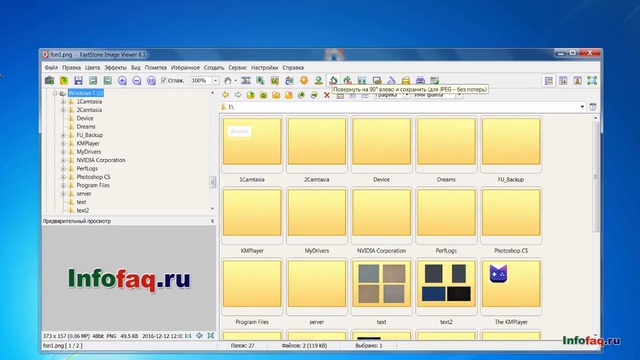Open the path address bar dropdown arrow

point(582,107)
